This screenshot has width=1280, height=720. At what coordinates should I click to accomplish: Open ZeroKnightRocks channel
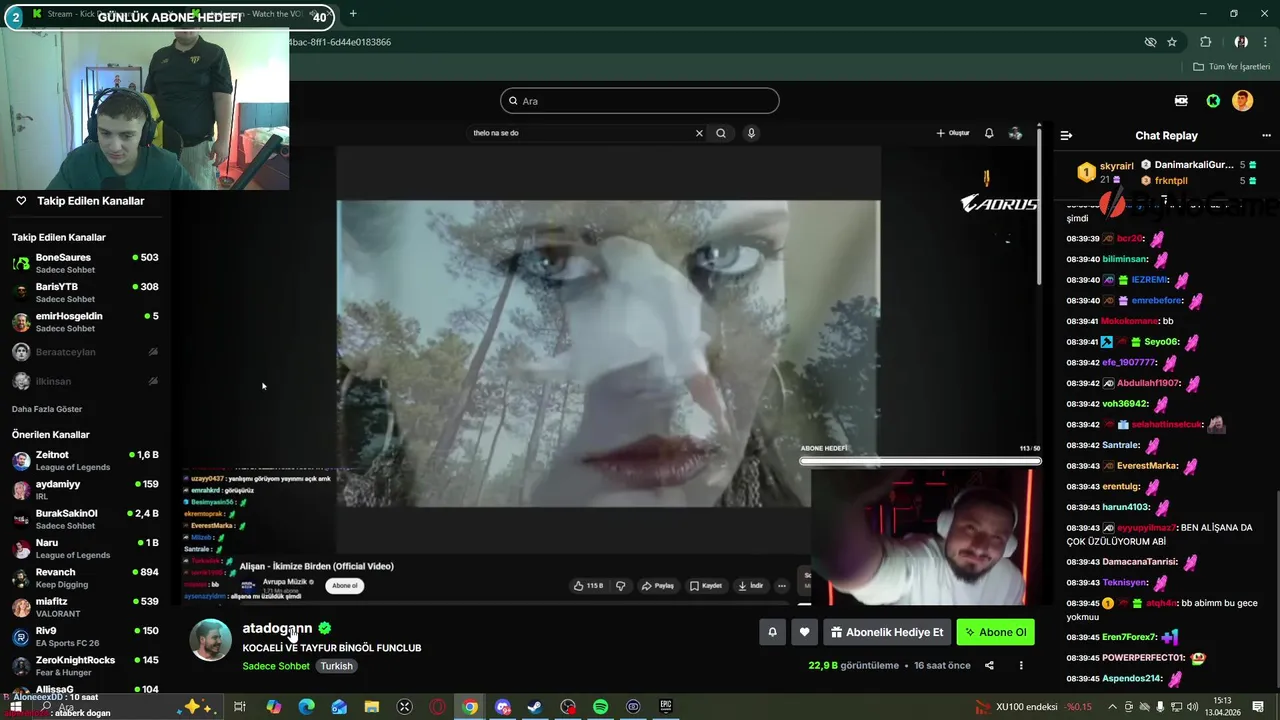(x=85, y=666)
